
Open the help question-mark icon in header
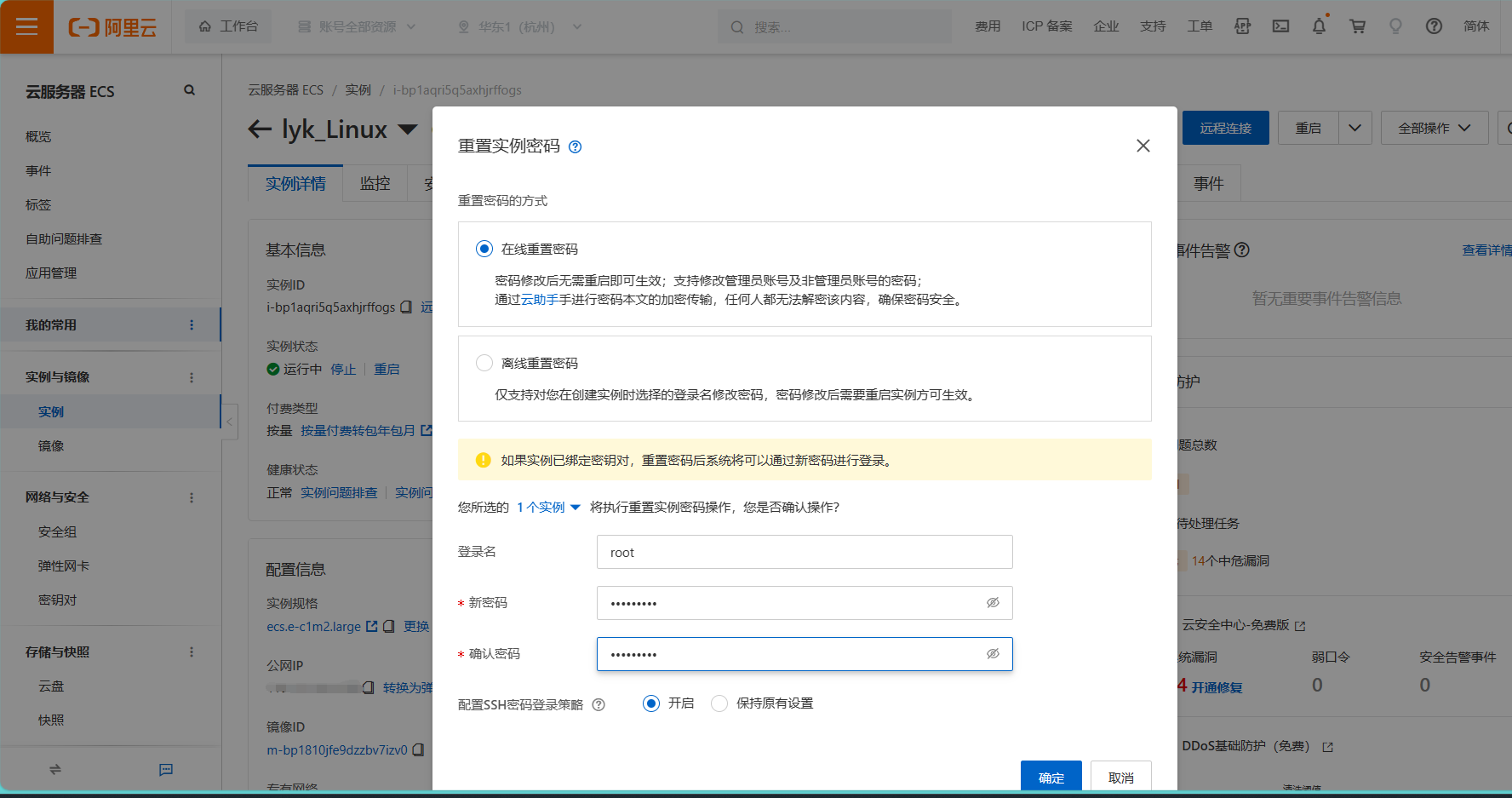[x=1434, y=26]
